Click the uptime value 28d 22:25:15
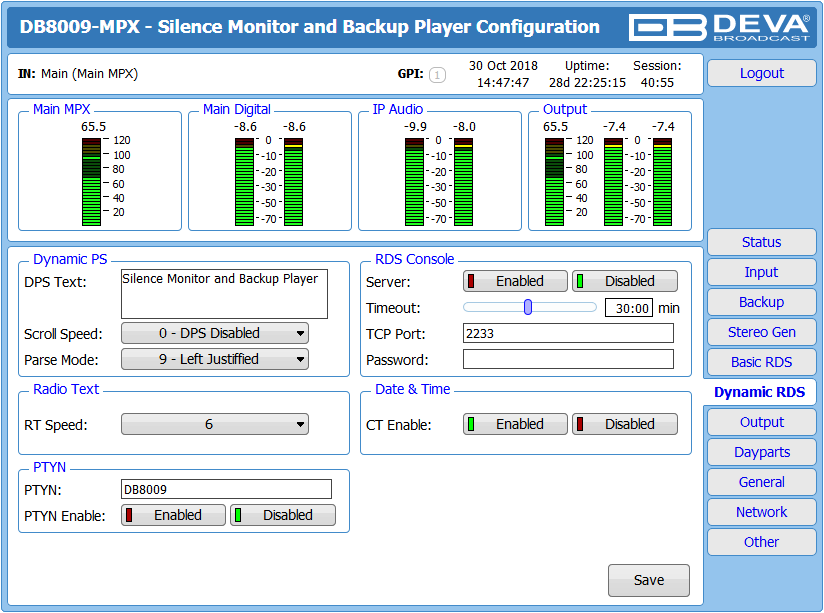This screenshot has height=613, width=824. tap(588, 83)
